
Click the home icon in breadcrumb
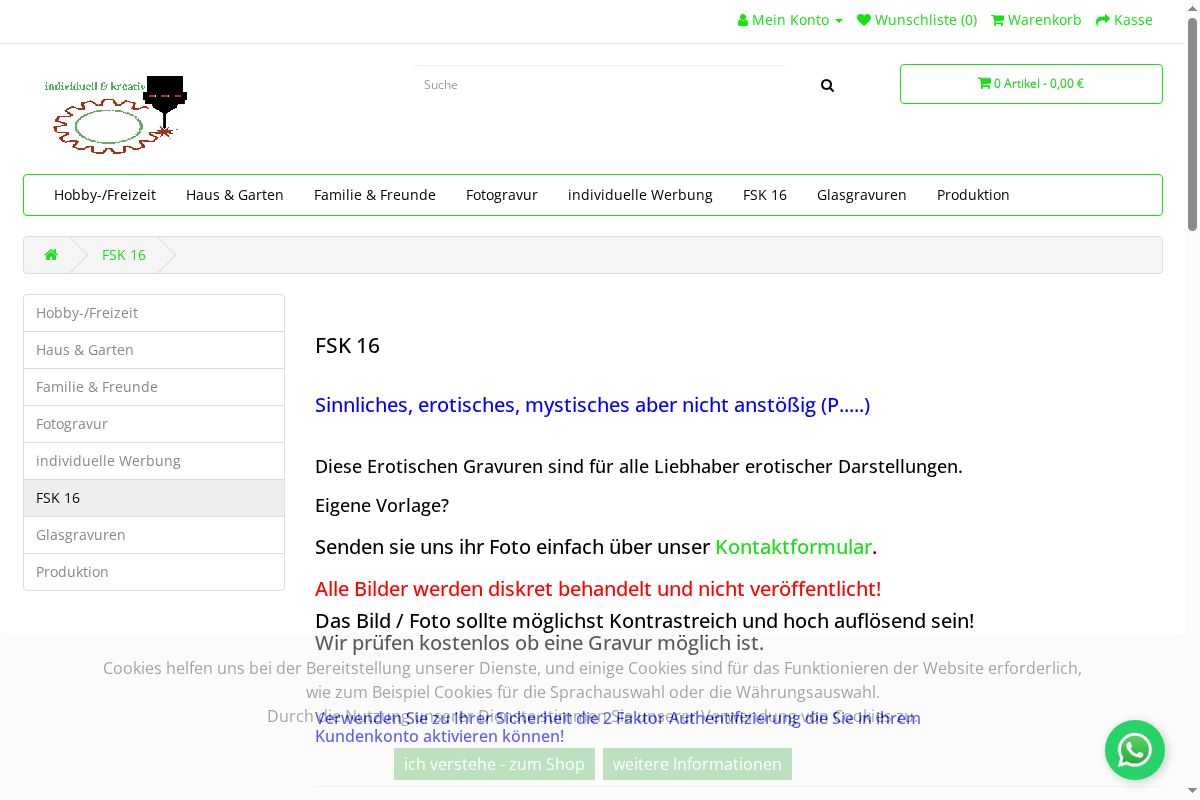click(51, 255)
